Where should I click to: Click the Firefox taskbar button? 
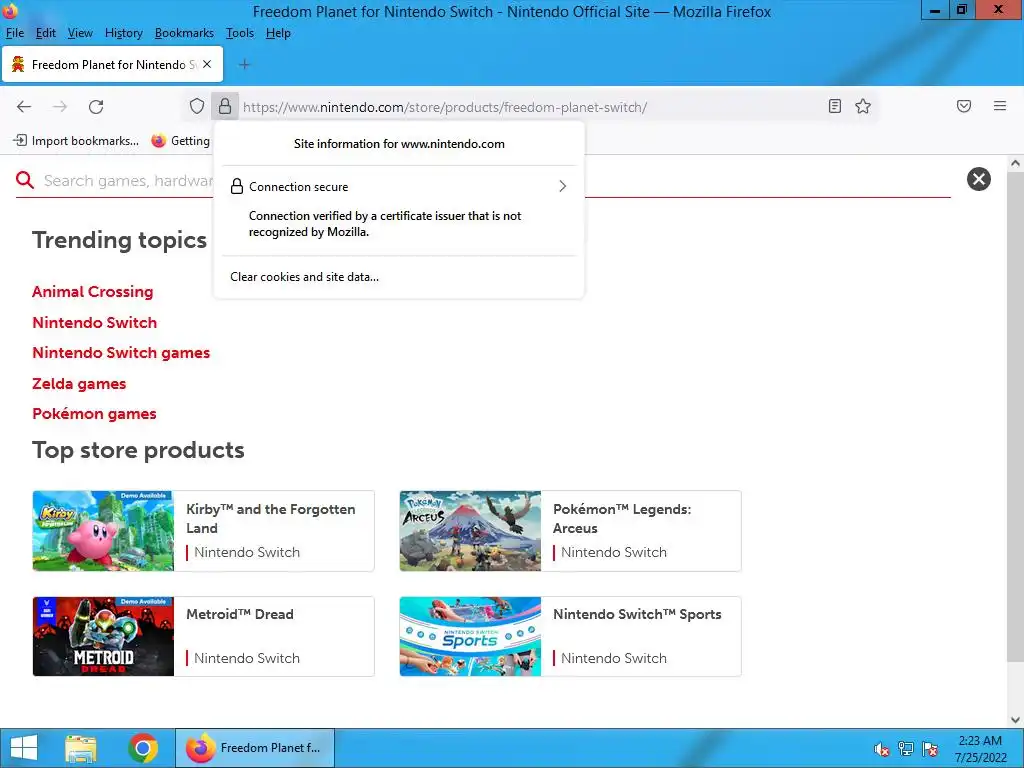(255, 748)
